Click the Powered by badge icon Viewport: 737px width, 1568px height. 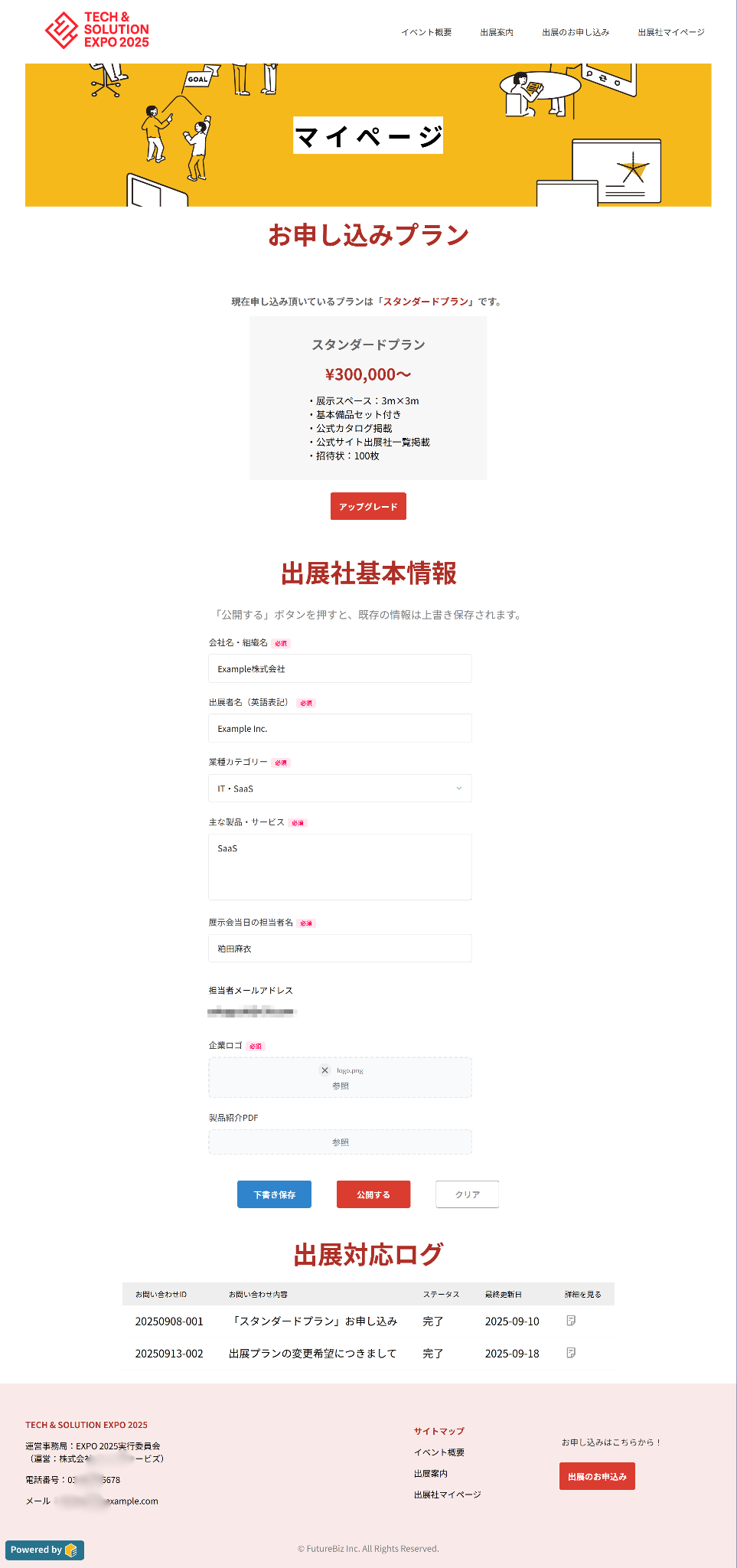pyautogui.click(x=71, y=1550)
